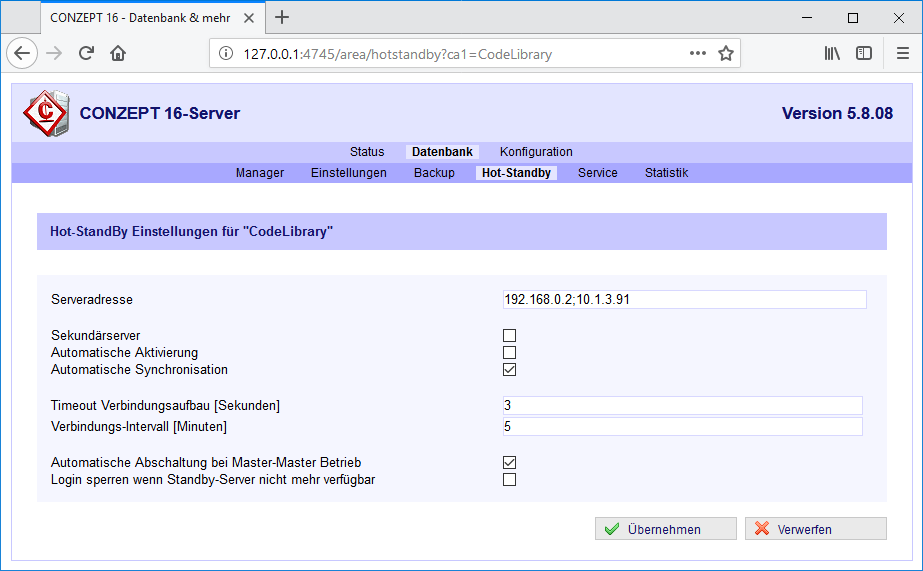The height and width of the screenshot is (571, 923).
Task: Go to the browser home page
Action: pos(118,54)
